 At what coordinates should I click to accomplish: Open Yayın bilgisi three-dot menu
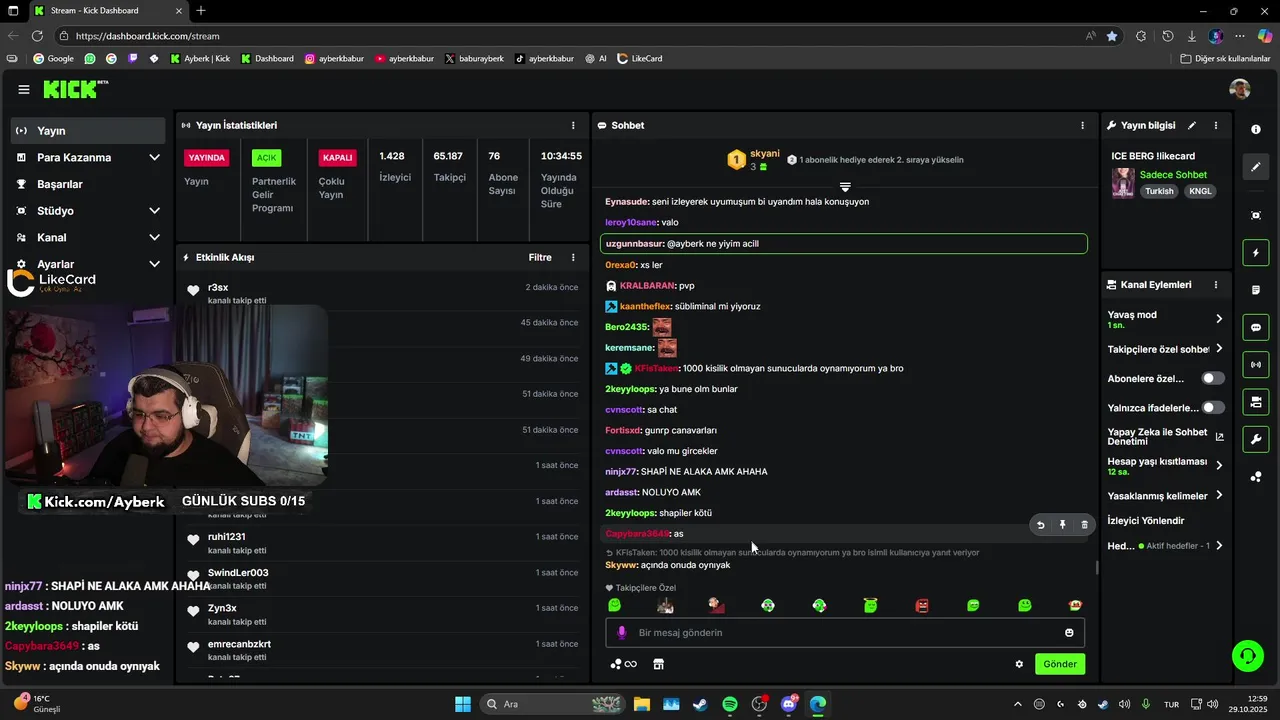tap(1216, 126)
